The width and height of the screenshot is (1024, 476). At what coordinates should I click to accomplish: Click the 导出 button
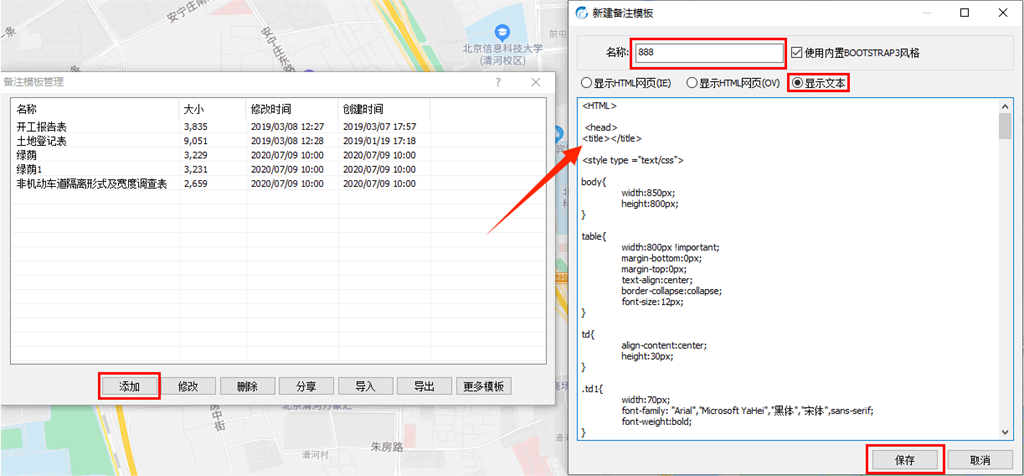pos(423,386)
